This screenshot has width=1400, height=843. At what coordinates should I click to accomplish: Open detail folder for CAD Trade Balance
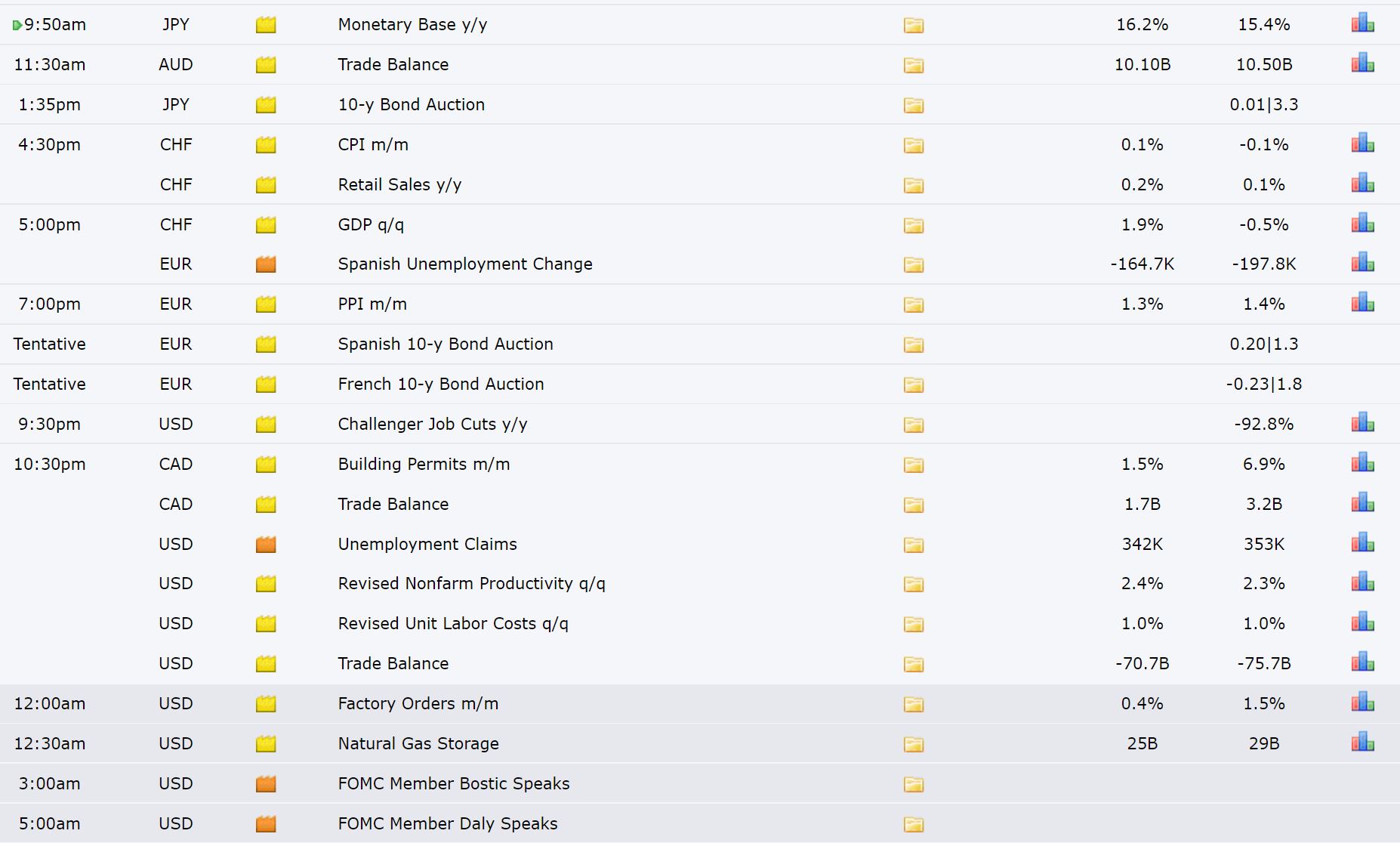(914, 505)
